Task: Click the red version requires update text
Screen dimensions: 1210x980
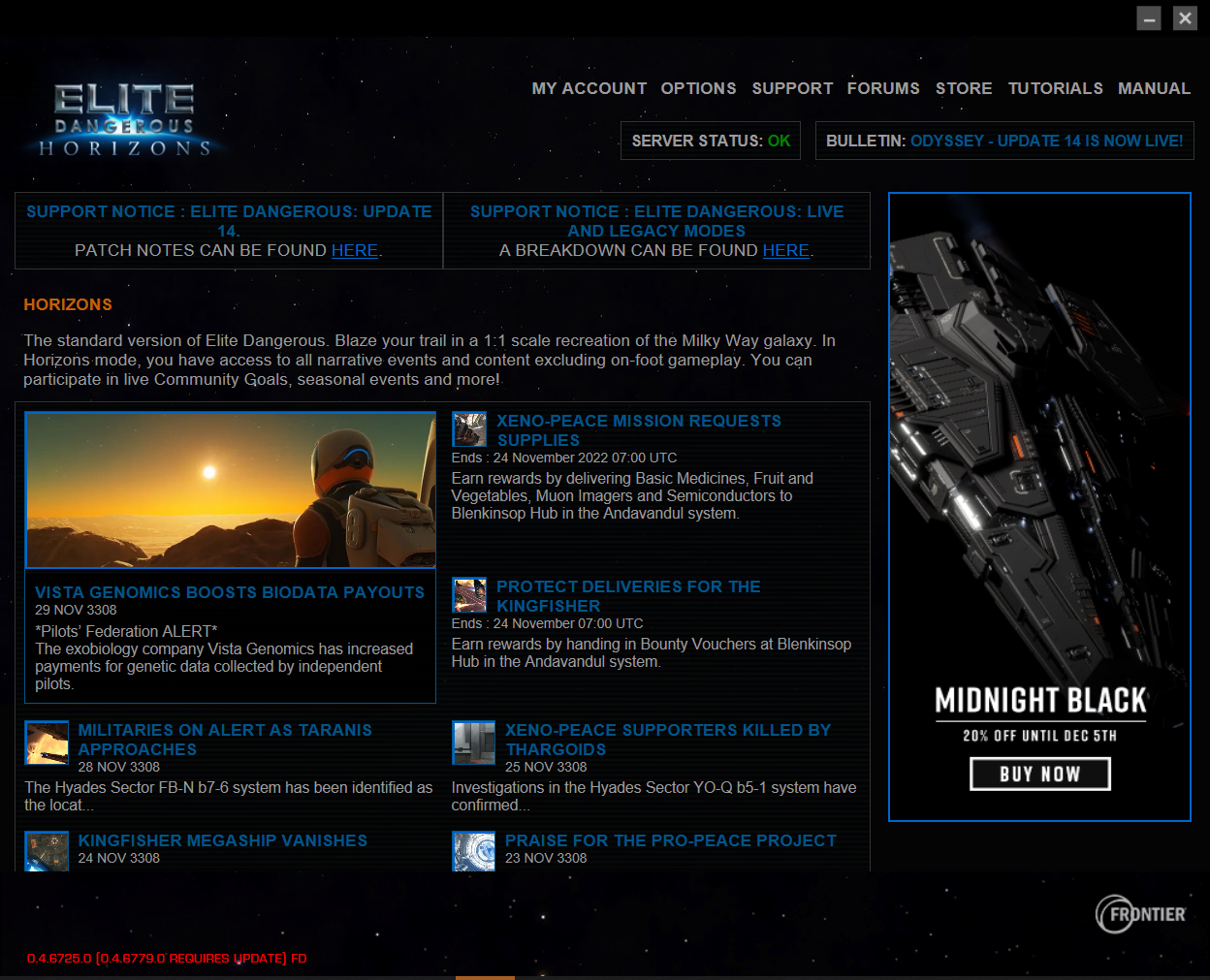Action: click(x=167, y=959)
